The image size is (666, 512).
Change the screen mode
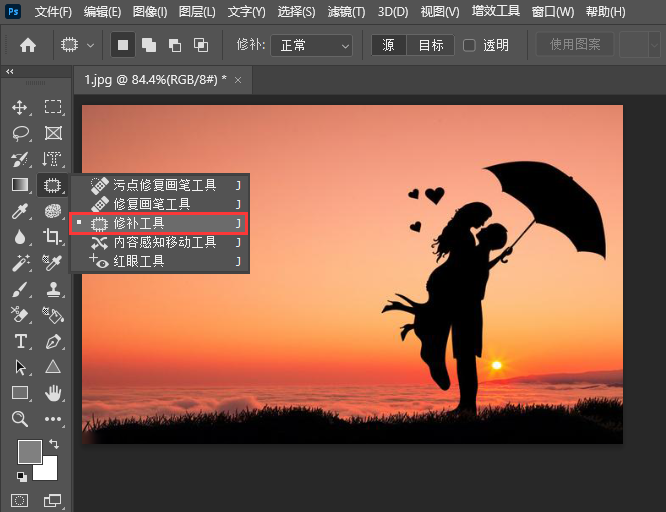53,501
